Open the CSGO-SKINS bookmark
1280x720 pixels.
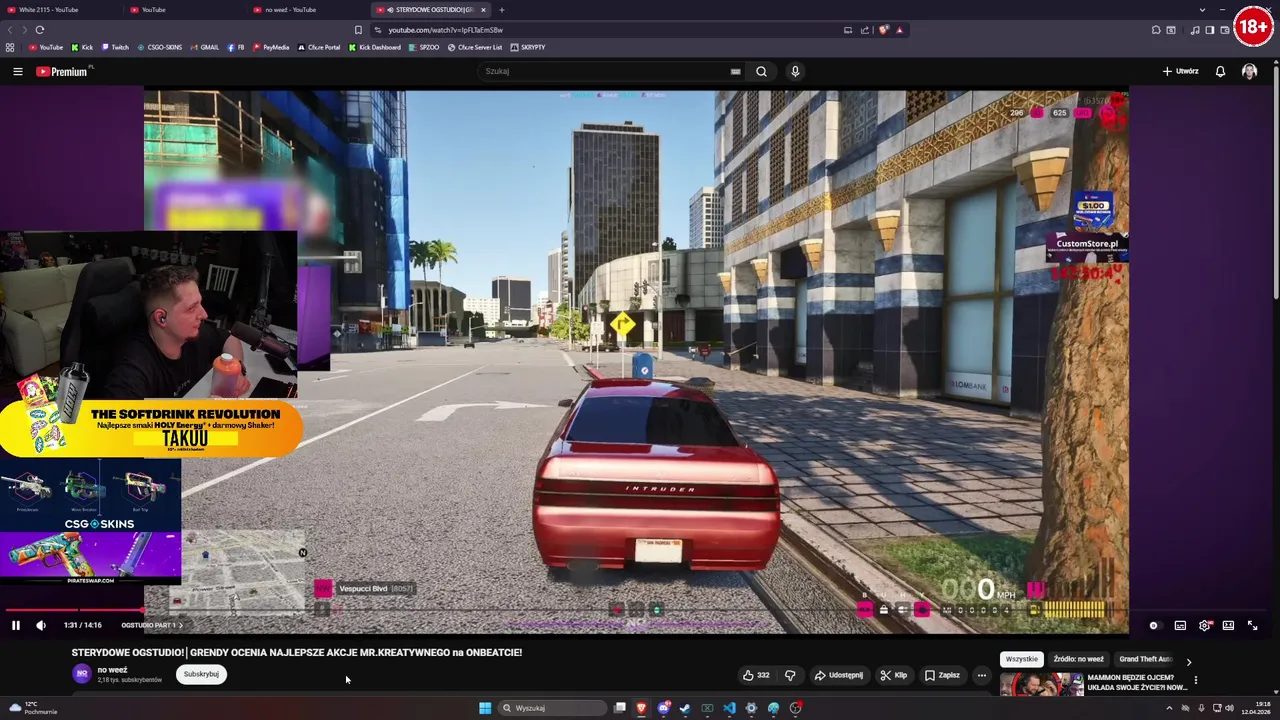[160, 47]
